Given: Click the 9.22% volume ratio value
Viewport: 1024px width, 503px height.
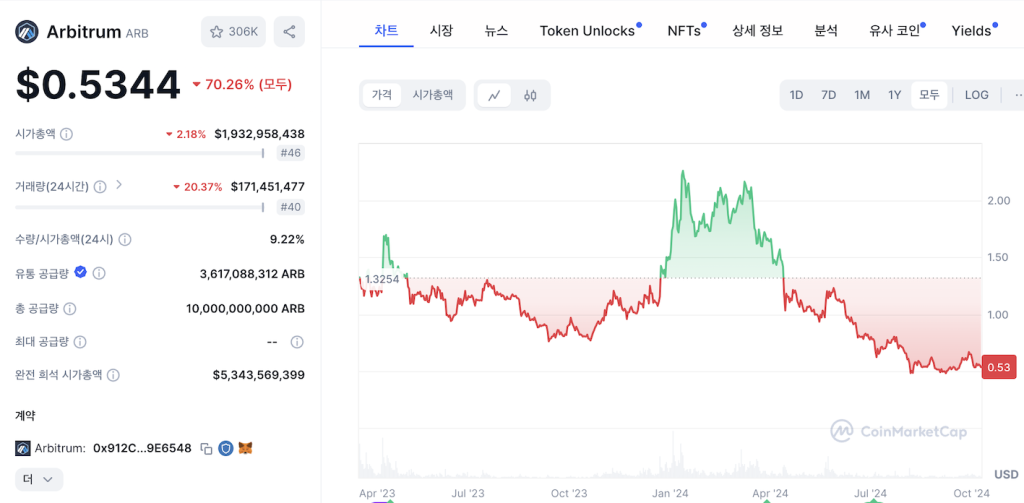Looking at the screenshot, I should click(287, 239).
